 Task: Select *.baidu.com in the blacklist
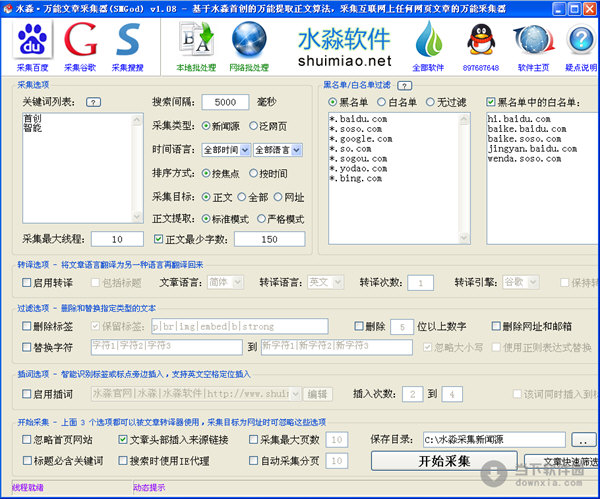[358, 119]
